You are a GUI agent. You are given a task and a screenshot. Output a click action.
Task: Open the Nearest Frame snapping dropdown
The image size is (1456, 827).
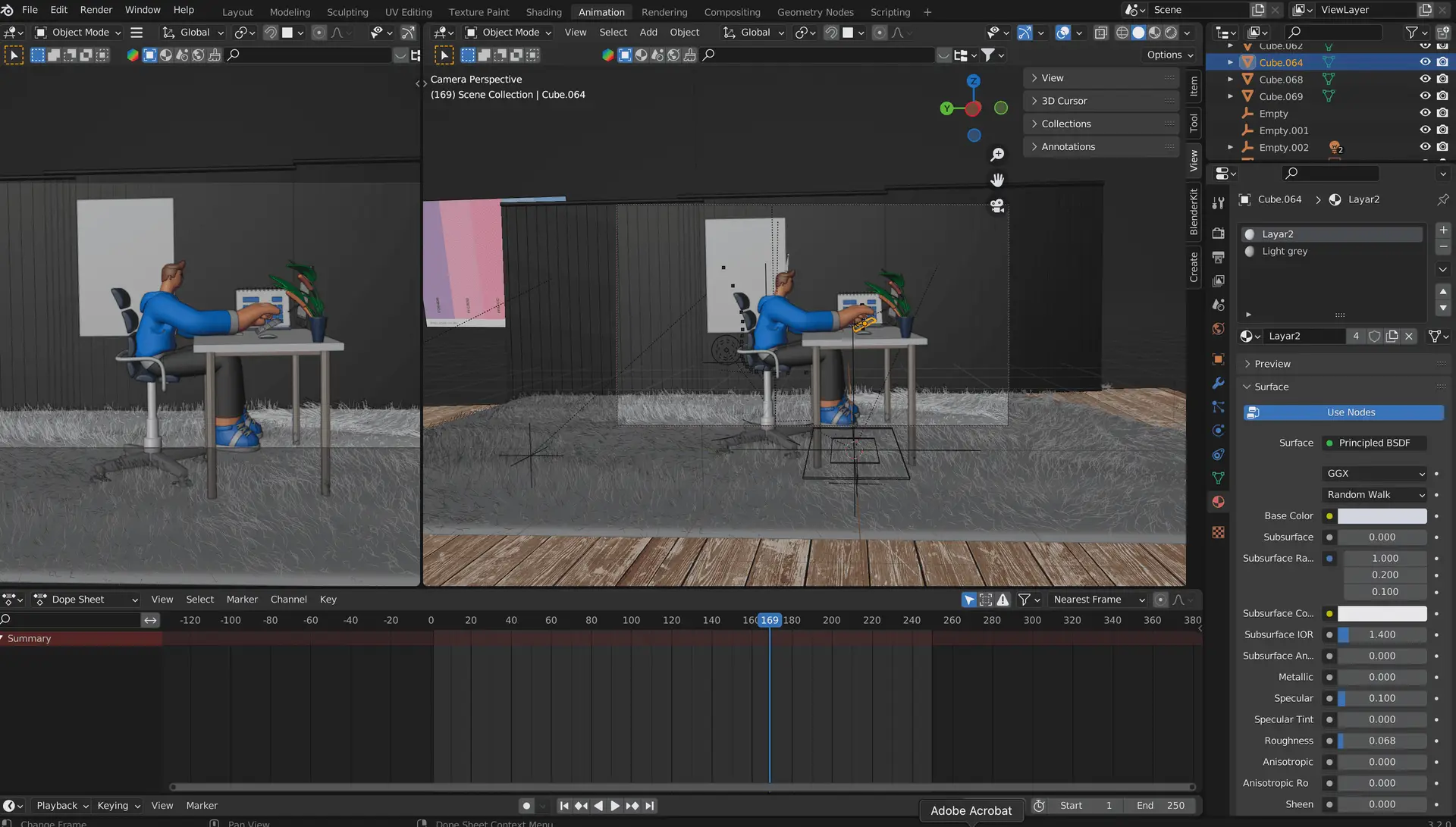(1098, 600)
